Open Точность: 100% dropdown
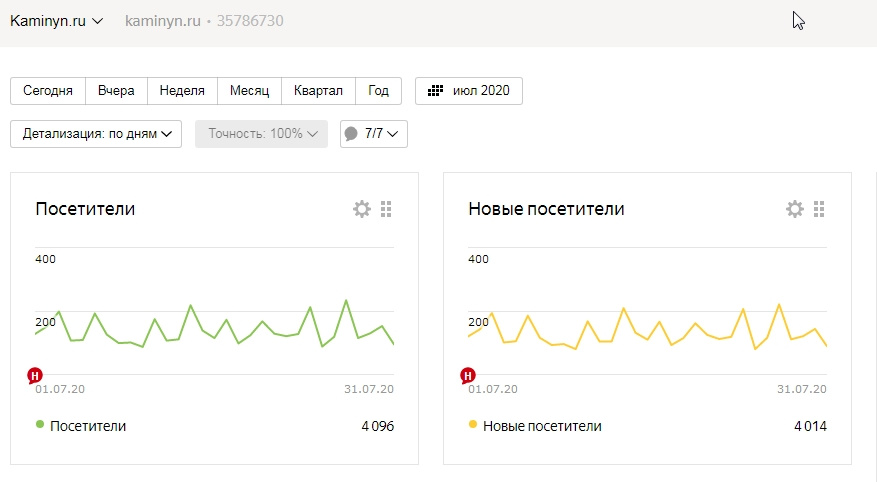Viewport: 877px width, 482px height. pyautogui.click(x=261, y=134)
